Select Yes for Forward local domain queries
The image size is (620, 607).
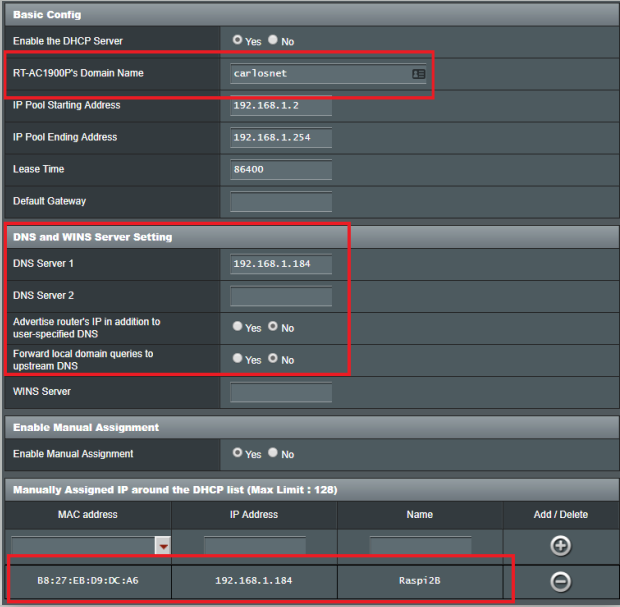click(x=237, y=358)
